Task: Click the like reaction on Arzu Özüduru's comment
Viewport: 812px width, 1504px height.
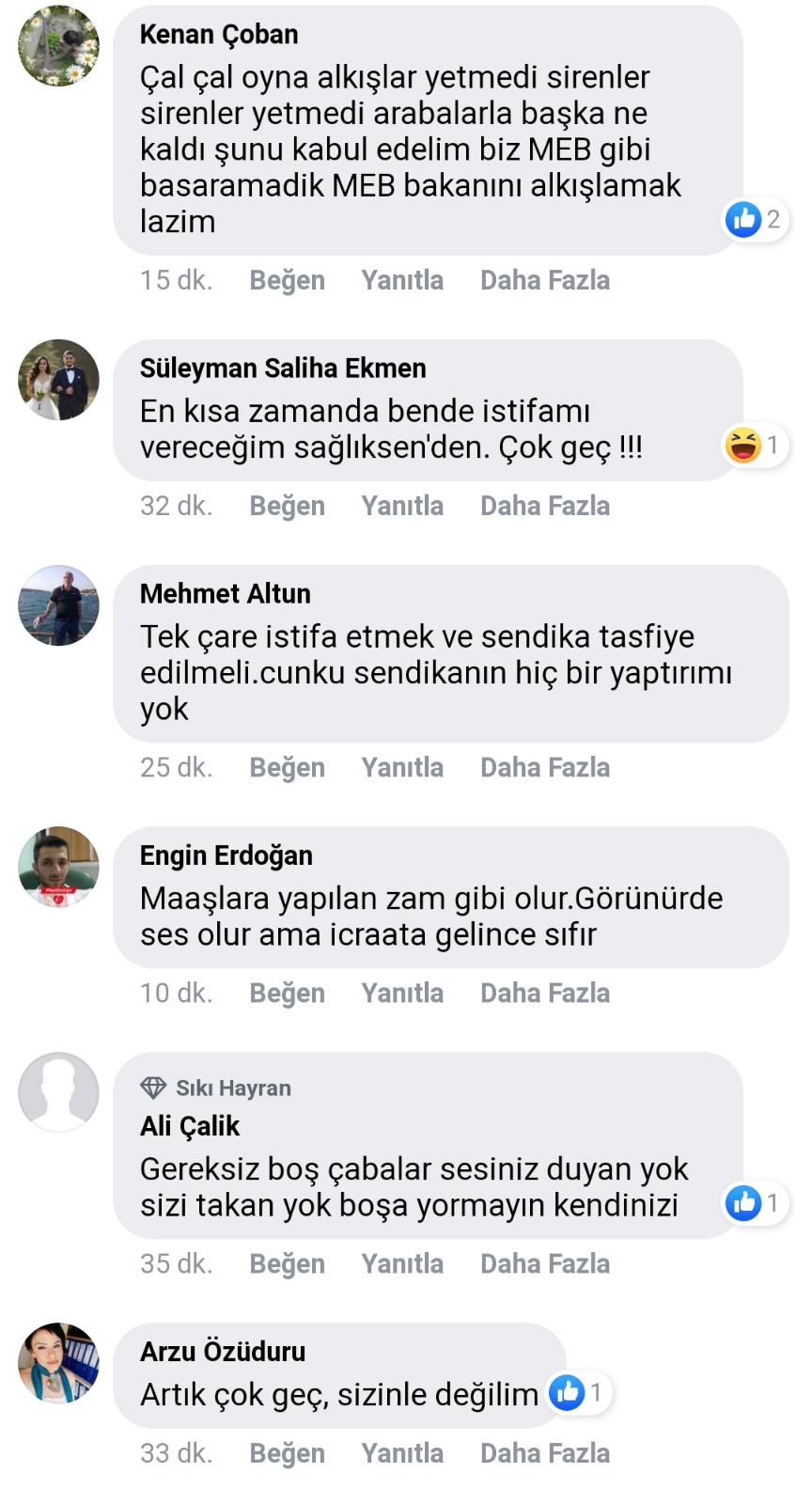Action: pyautogui.click(x=567, y=1392)
